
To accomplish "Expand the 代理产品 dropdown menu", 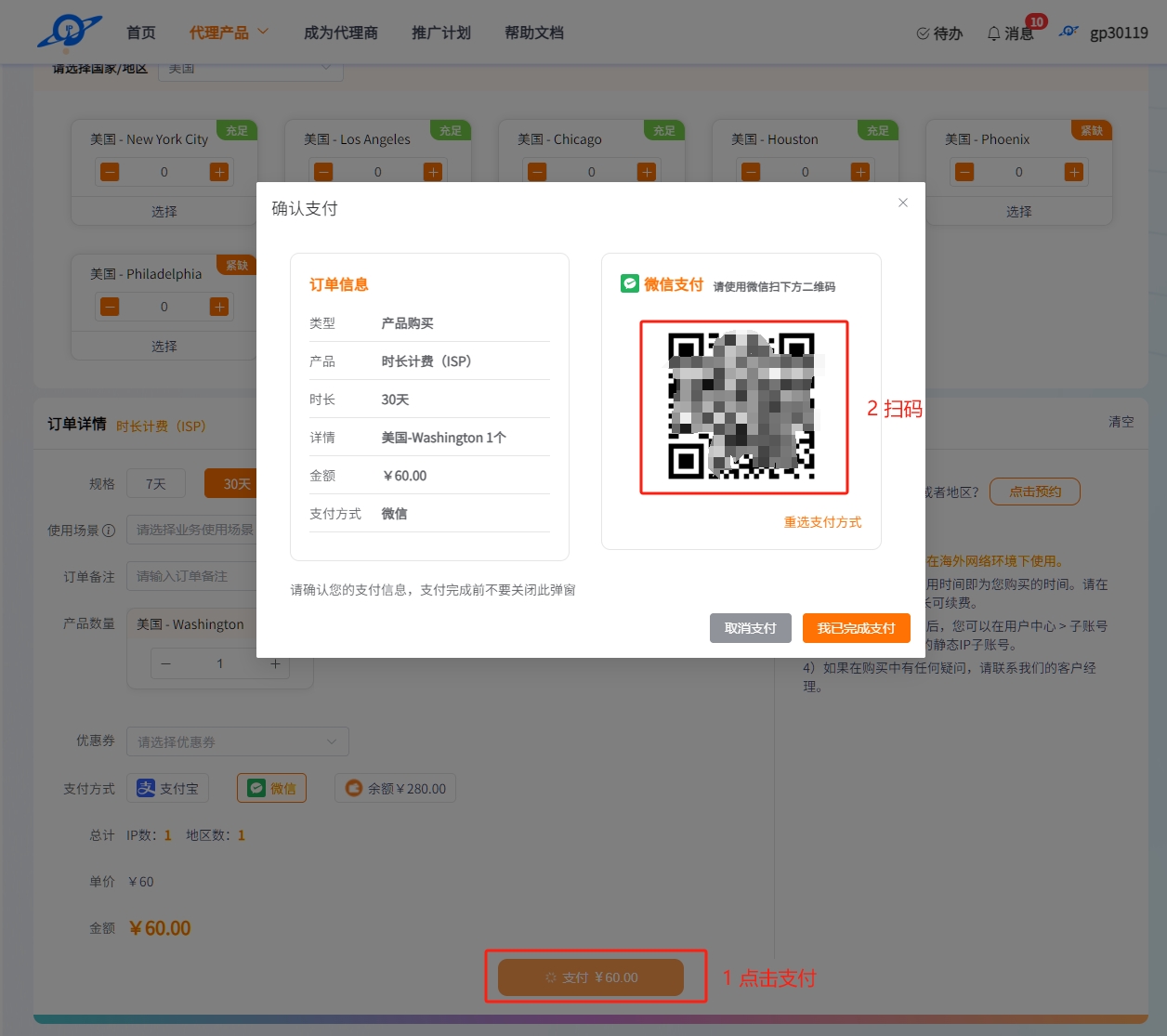I will click(x=229, y=33).
